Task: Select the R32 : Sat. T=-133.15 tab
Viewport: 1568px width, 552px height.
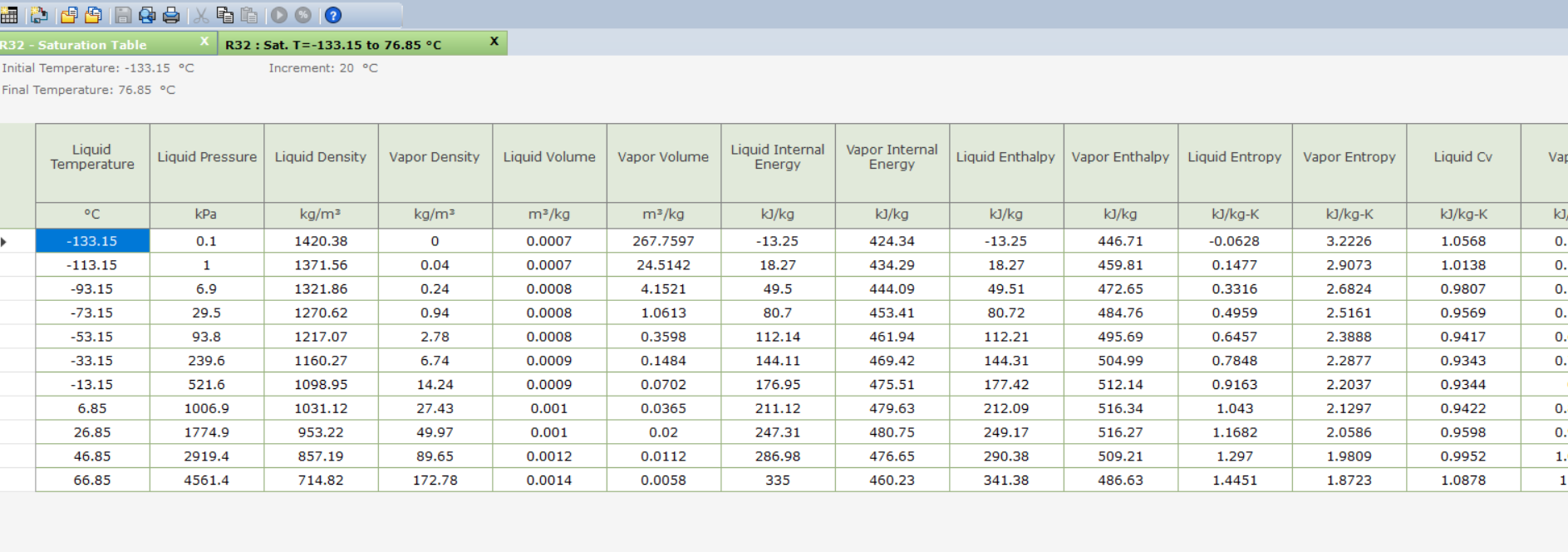Action: coord(333,45)
